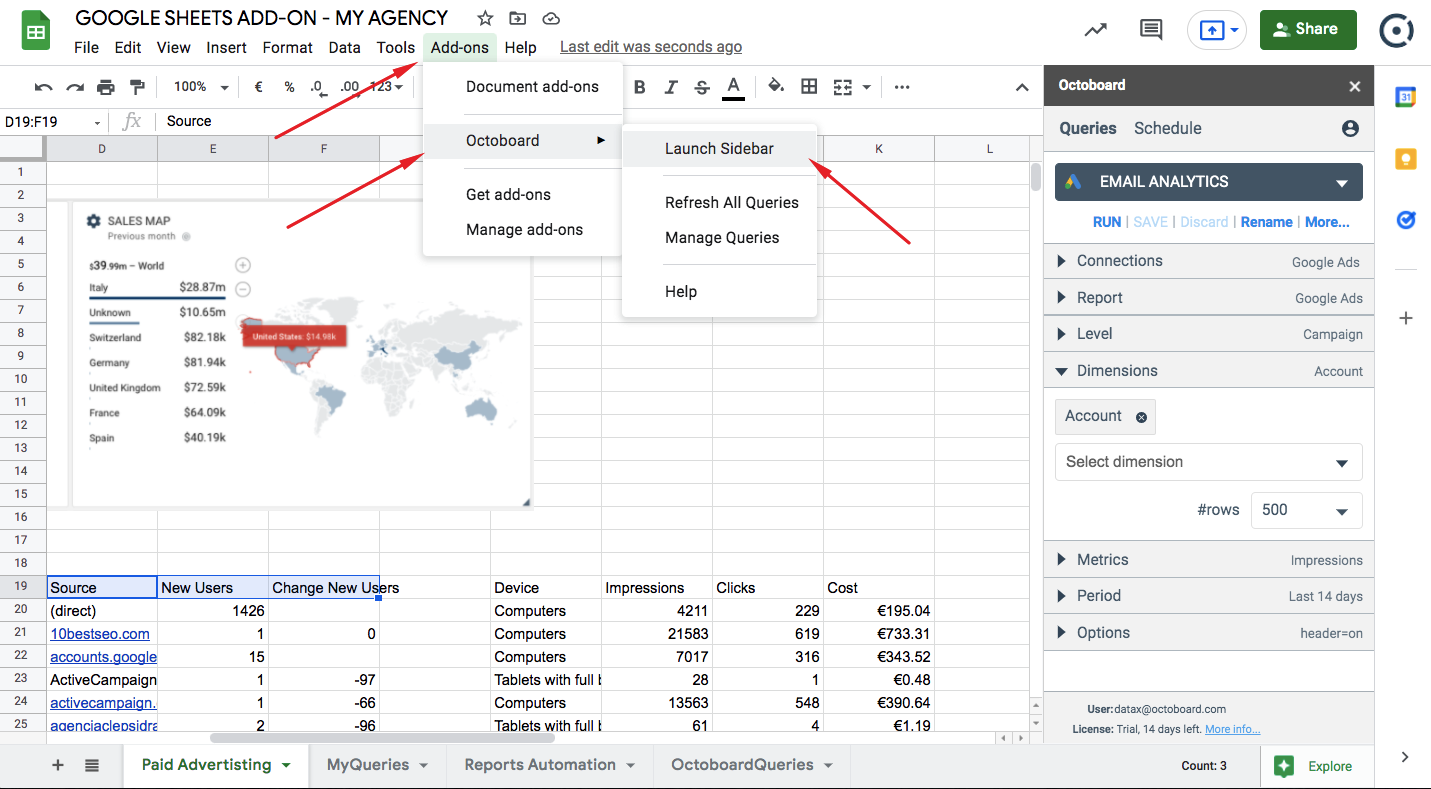Viewport: 1431px width, 789px height.
Task: Click the redo icon in toolbar
Action: (x=75, y=87)
